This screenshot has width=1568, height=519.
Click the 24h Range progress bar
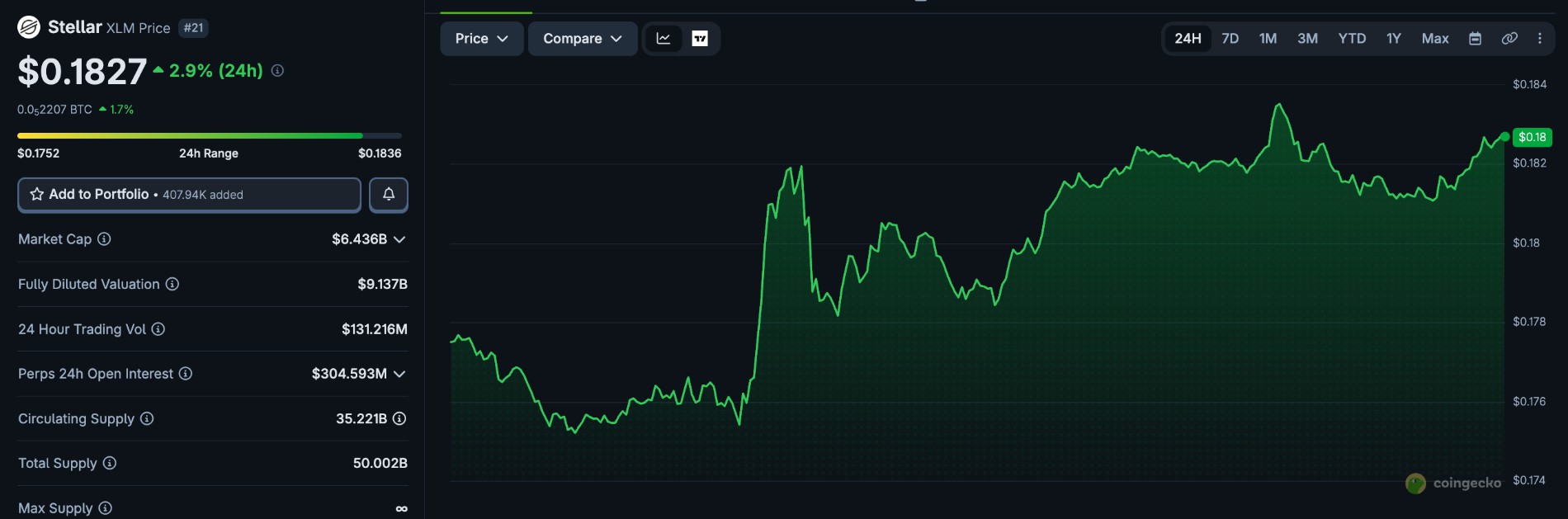pyautogui.click(x=210, y=135)
